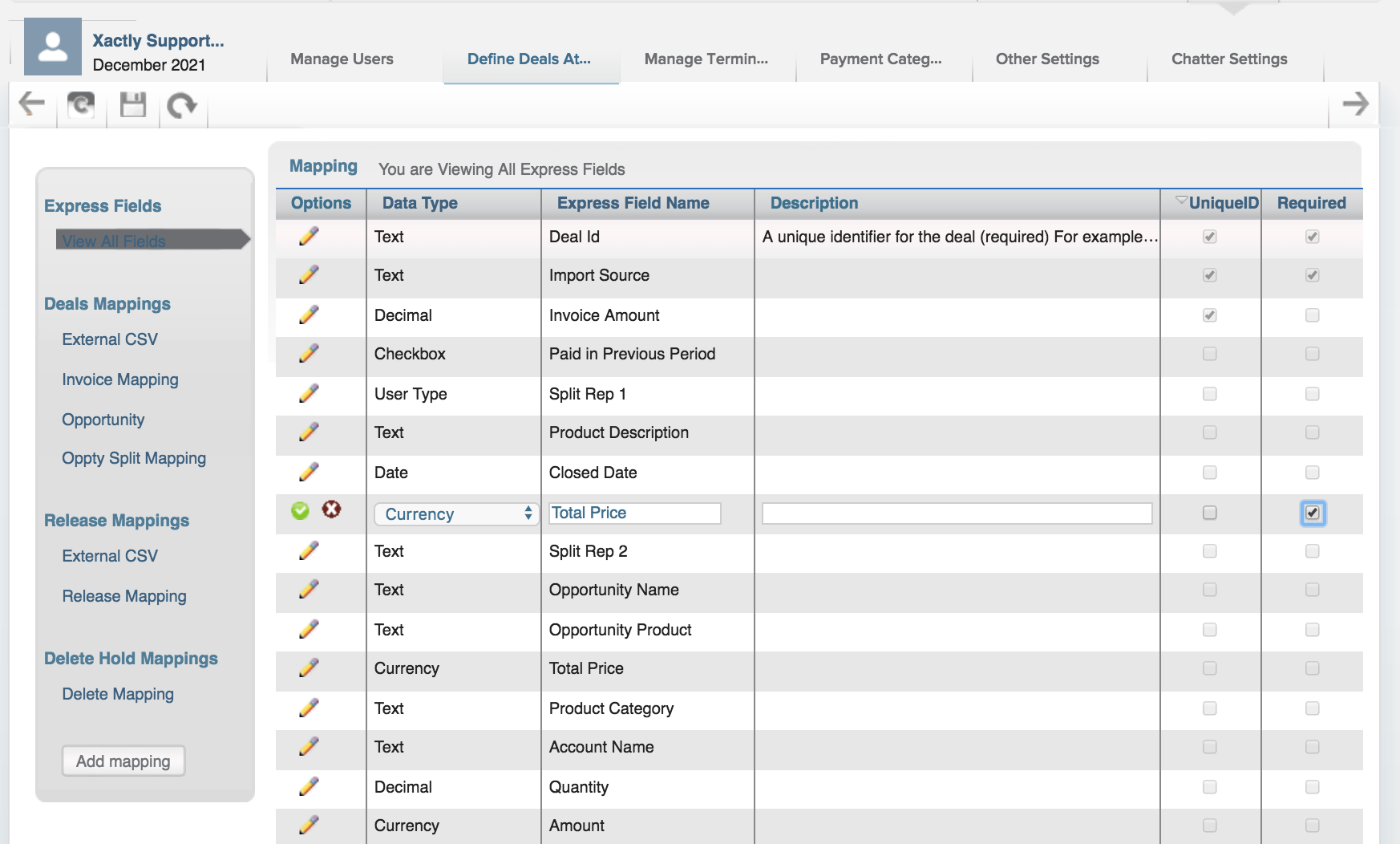The image size is (1400, 844).
Task: Click the spiral reload icon beside the back arrow
Action: tap(81, 104)
